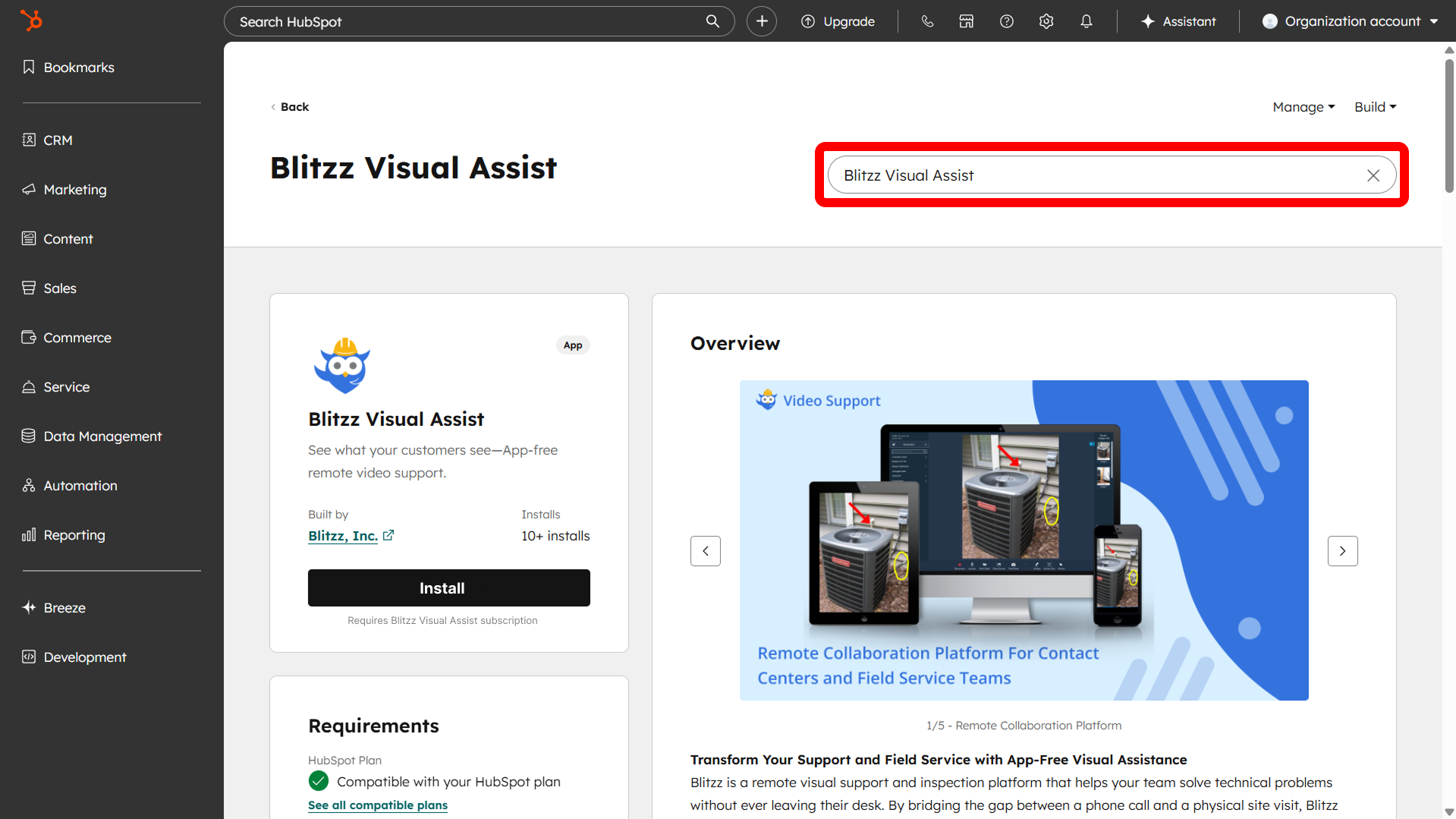Screen dimensions: 1456x819
Task: Click the Blitzz owl app logo
Action: tap(342, 365)
